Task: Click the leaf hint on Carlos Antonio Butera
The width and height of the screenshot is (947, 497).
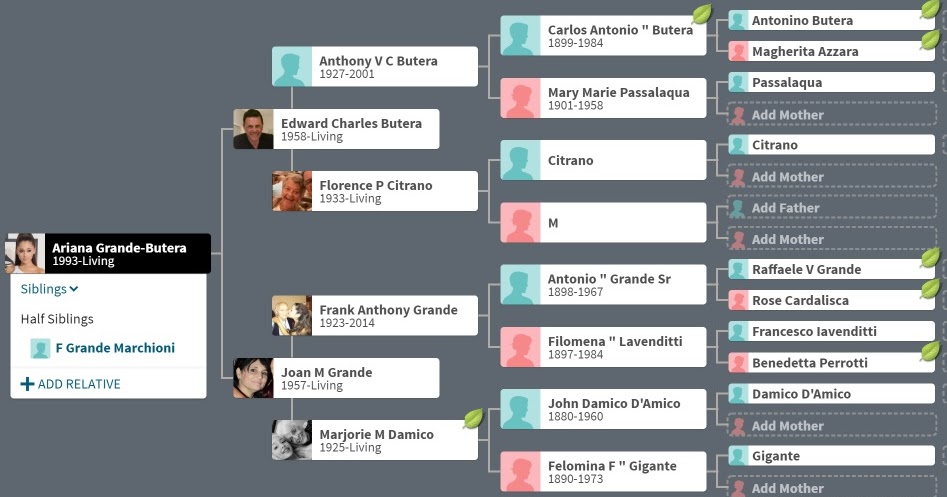Action: (702, 14)
